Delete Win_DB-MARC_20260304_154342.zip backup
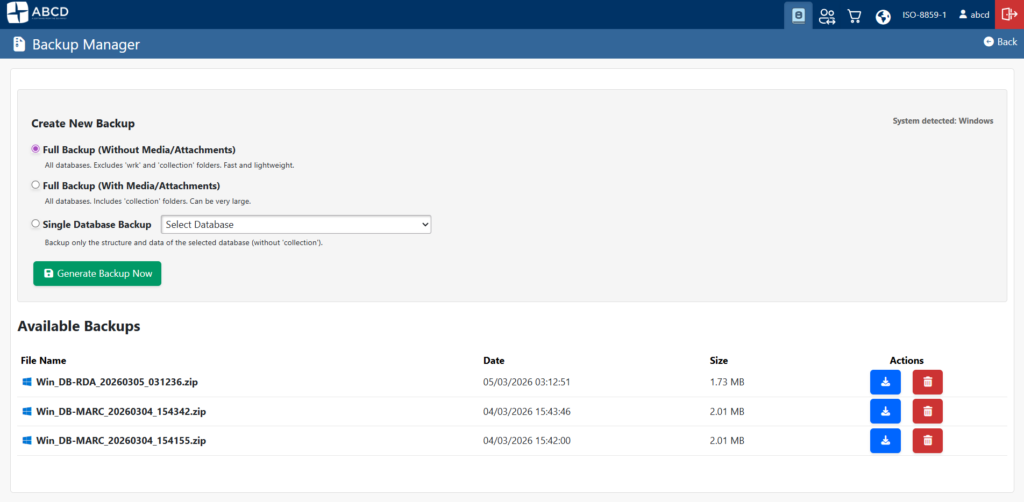1024x502 pixels. click(x=927, y=411)
